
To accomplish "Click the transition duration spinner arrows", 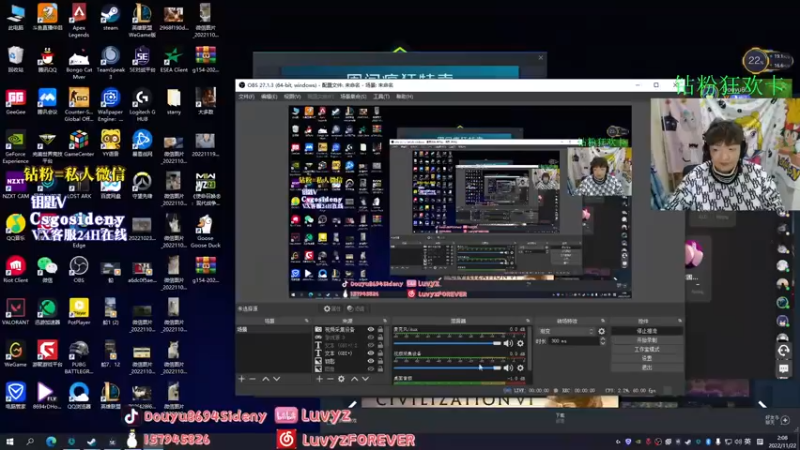I will pos(603,341).
